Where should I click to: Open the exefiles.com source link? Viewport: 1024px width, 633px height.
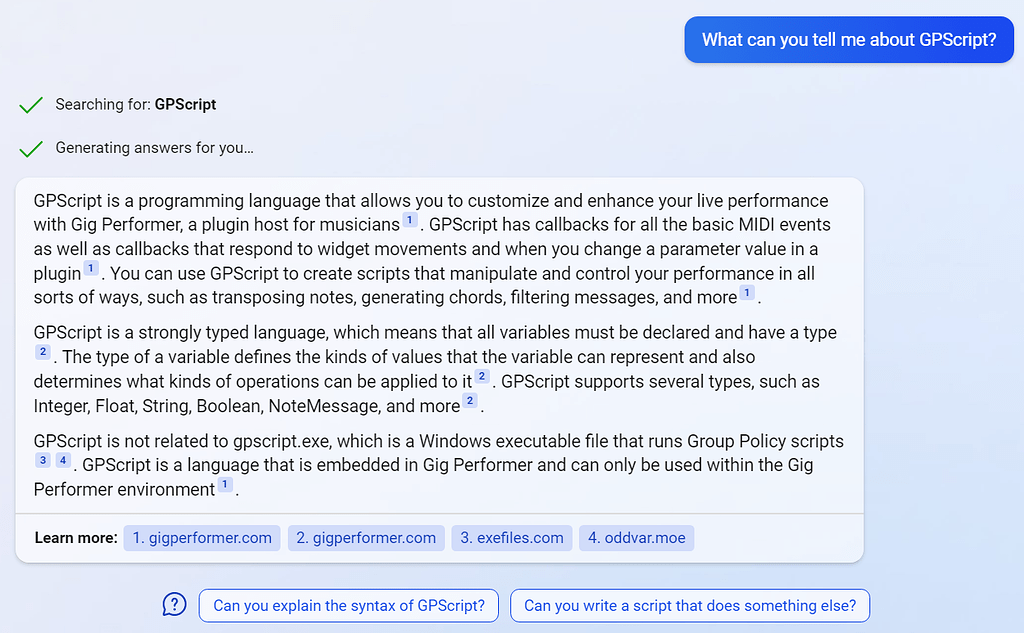(x=511, y=538)
